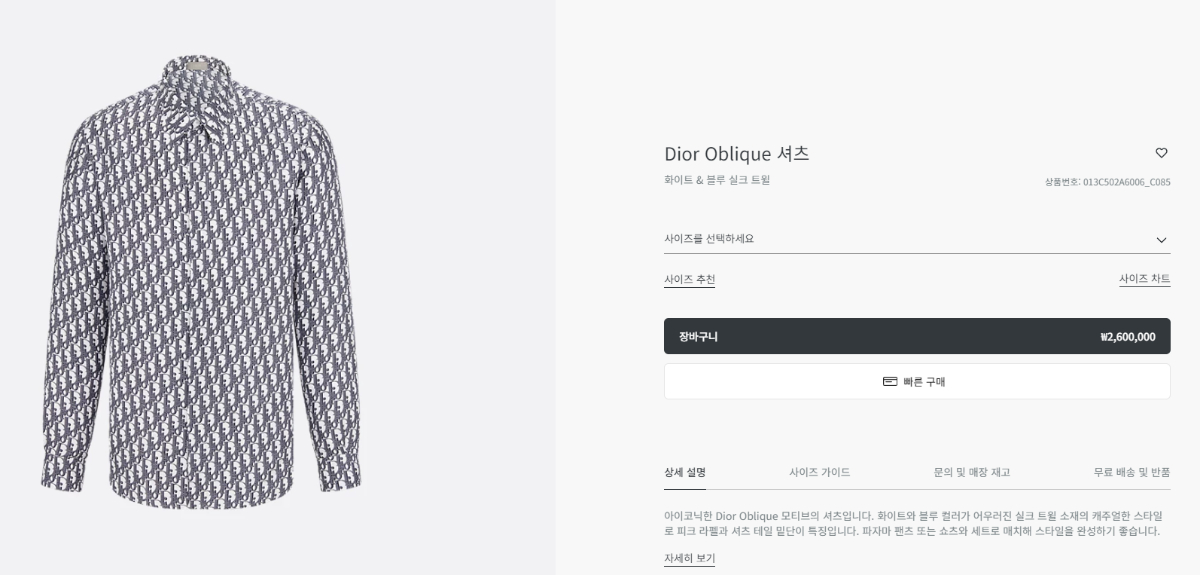Open the 사이즈를 선택하세요 dropdown
The width and height of the screenshot is (1200, 575).
pos(900,239)
